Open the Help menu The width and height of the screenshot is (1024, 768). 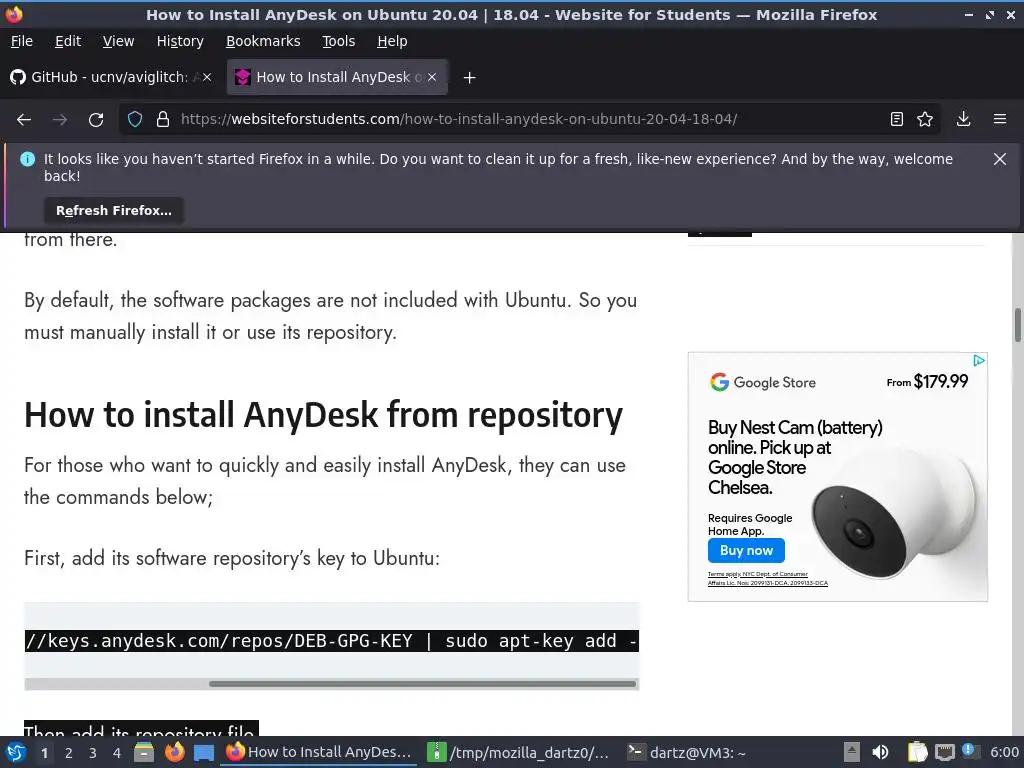tap(392, 41)
